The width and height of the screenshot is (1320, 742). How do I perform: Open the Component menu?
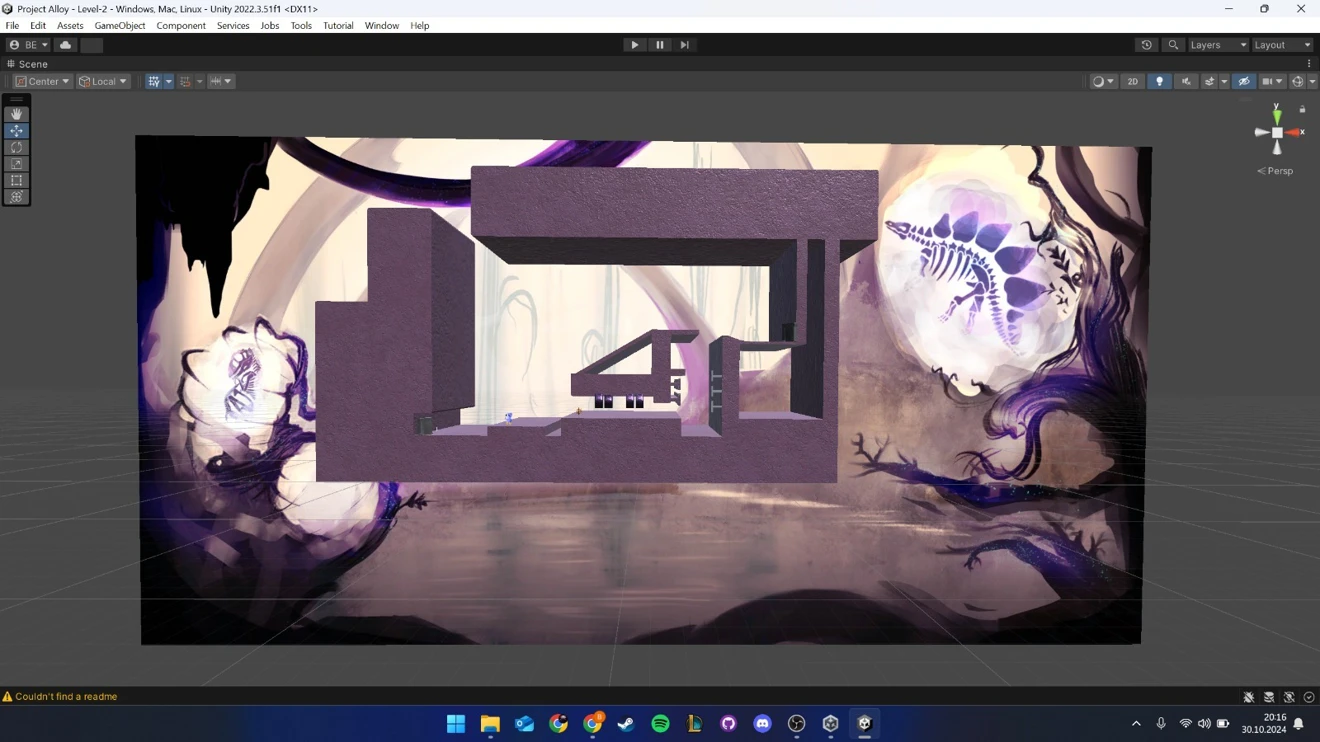click(180, 26)
